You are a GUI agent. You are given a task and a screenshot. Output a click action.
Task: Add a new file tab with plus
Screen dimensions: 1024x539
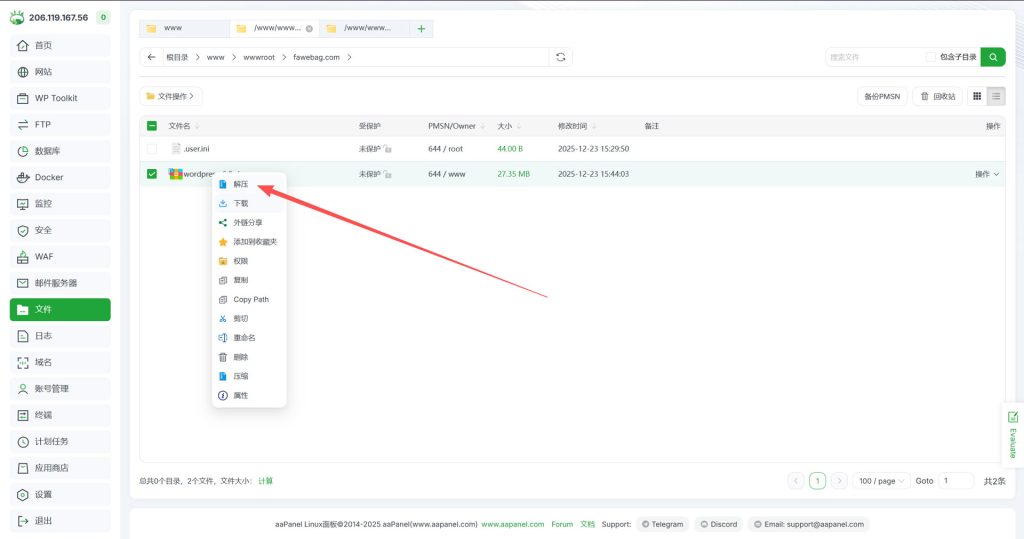(421, 29)
